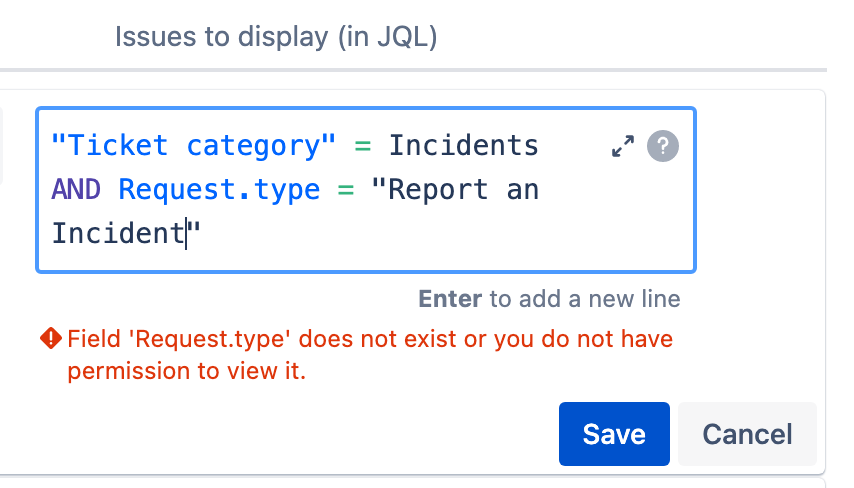The height and width of the screenshot is (488, 854).
Task: Click the "Report an" text in query
Action: pyautogui.click(x=455, y=190)
